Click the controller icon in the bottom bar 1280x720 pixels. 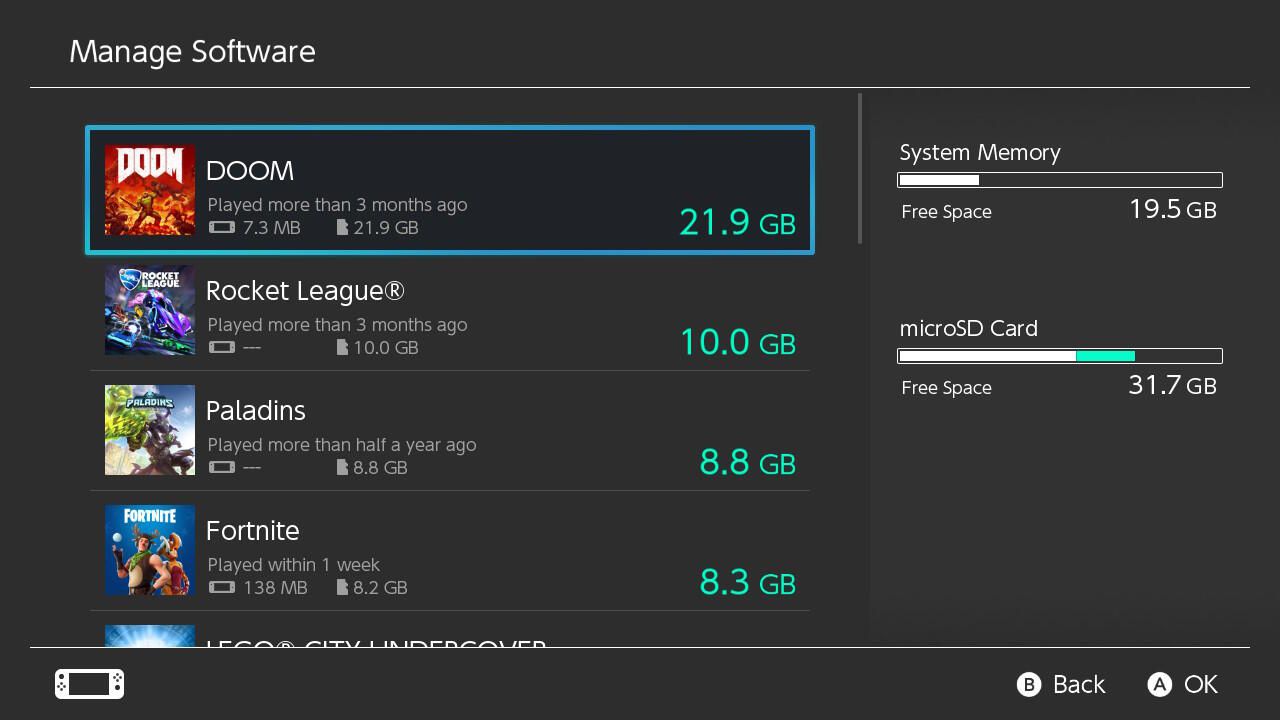point(88,684)
